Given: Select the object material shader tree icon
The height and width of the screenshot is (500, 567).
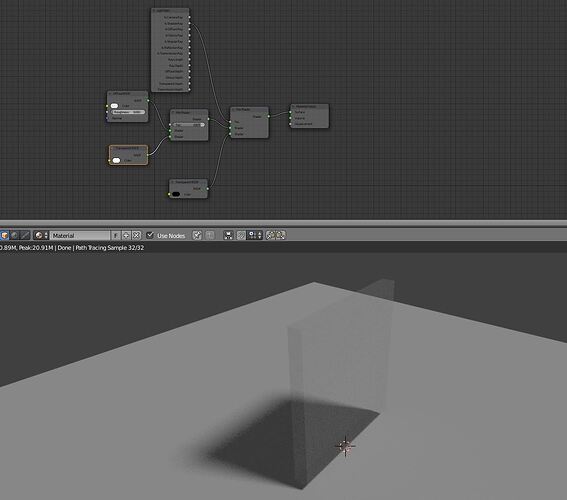Looking at the screenshot, I should (4, 235).
